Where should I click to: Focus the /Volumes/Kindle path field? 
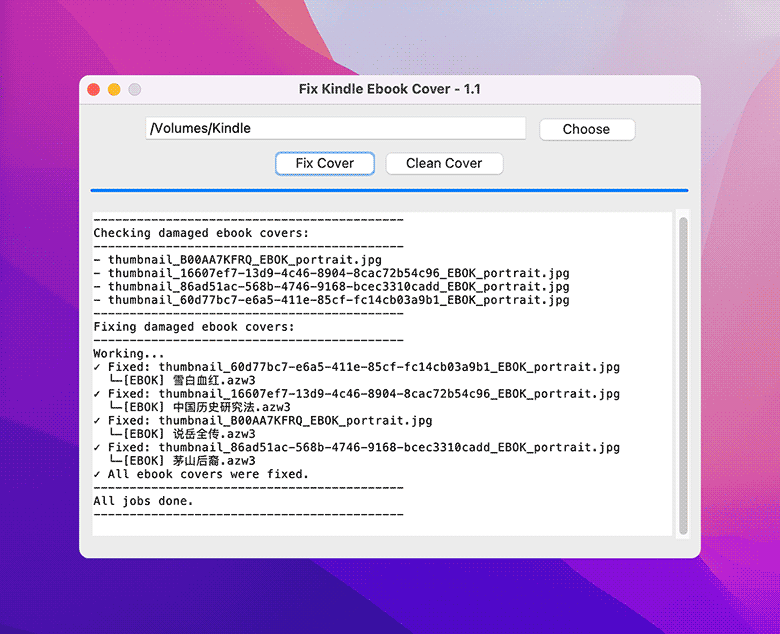pos(335,128)
